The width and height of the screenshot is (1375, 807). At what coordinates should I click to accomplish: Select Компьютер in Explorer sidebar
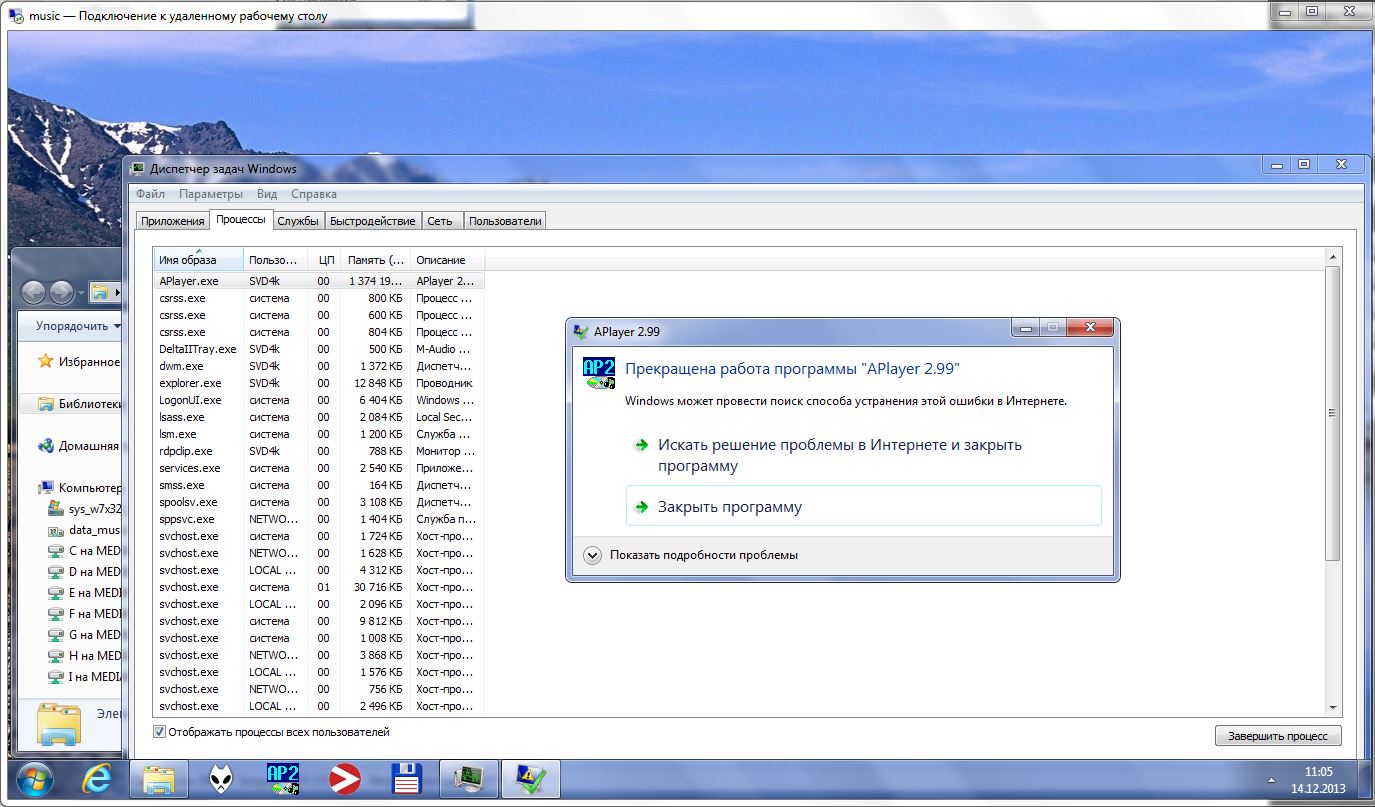click(x=79, y=488)
